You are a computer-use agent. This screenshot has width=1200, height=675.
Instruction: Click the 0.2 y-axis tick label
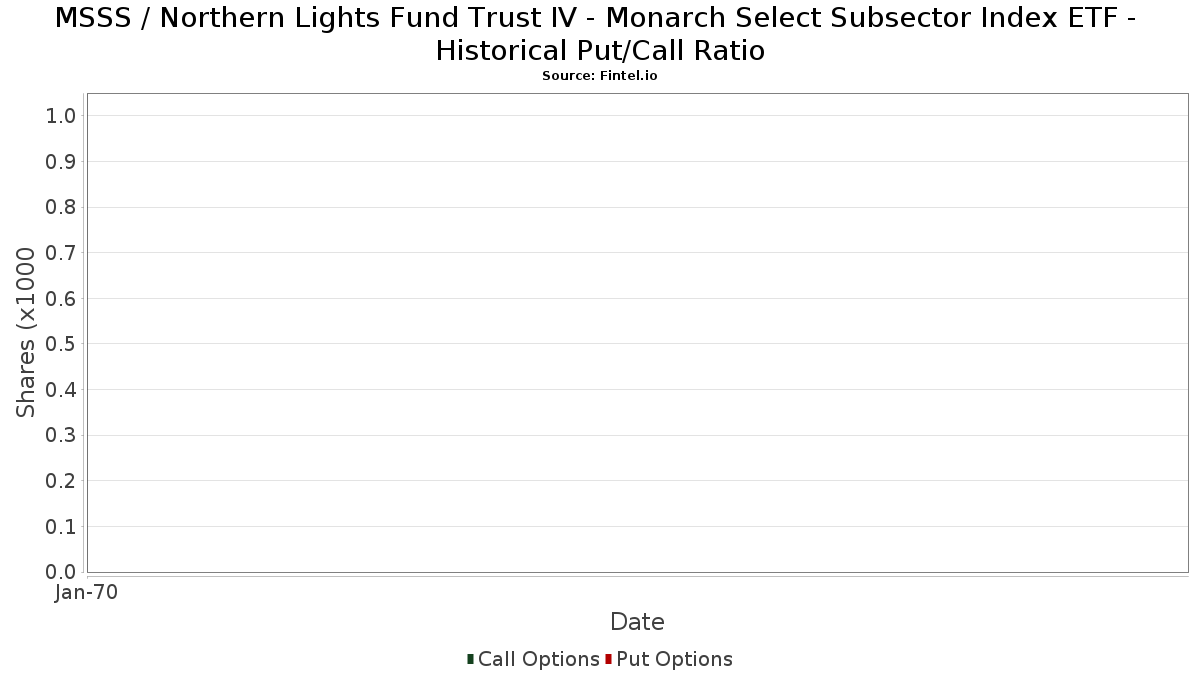[61, 481]
